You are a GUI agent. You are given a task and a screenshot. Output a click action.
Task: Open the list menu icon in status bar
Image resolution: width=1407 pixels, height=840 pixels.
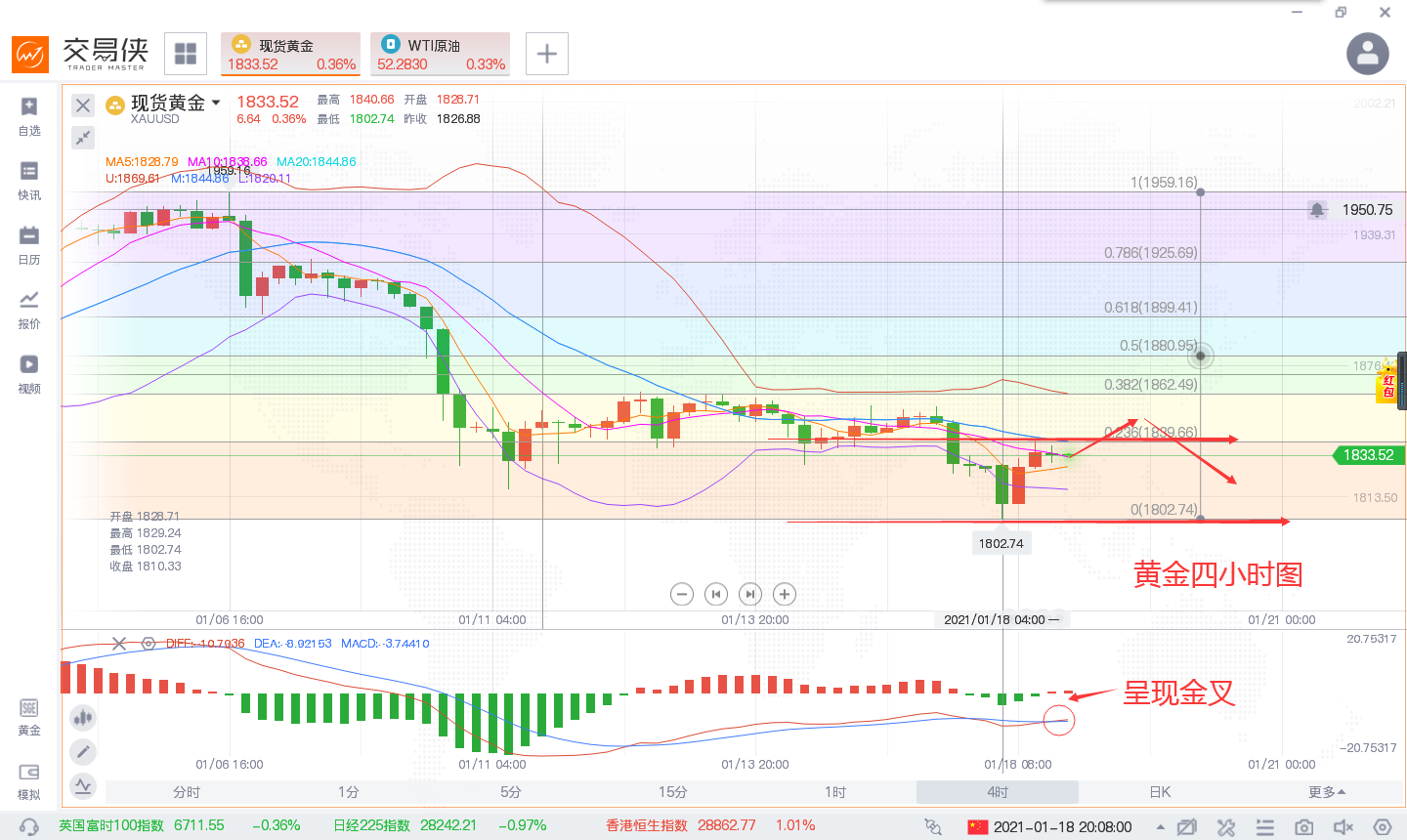(x=1265, y=827)
